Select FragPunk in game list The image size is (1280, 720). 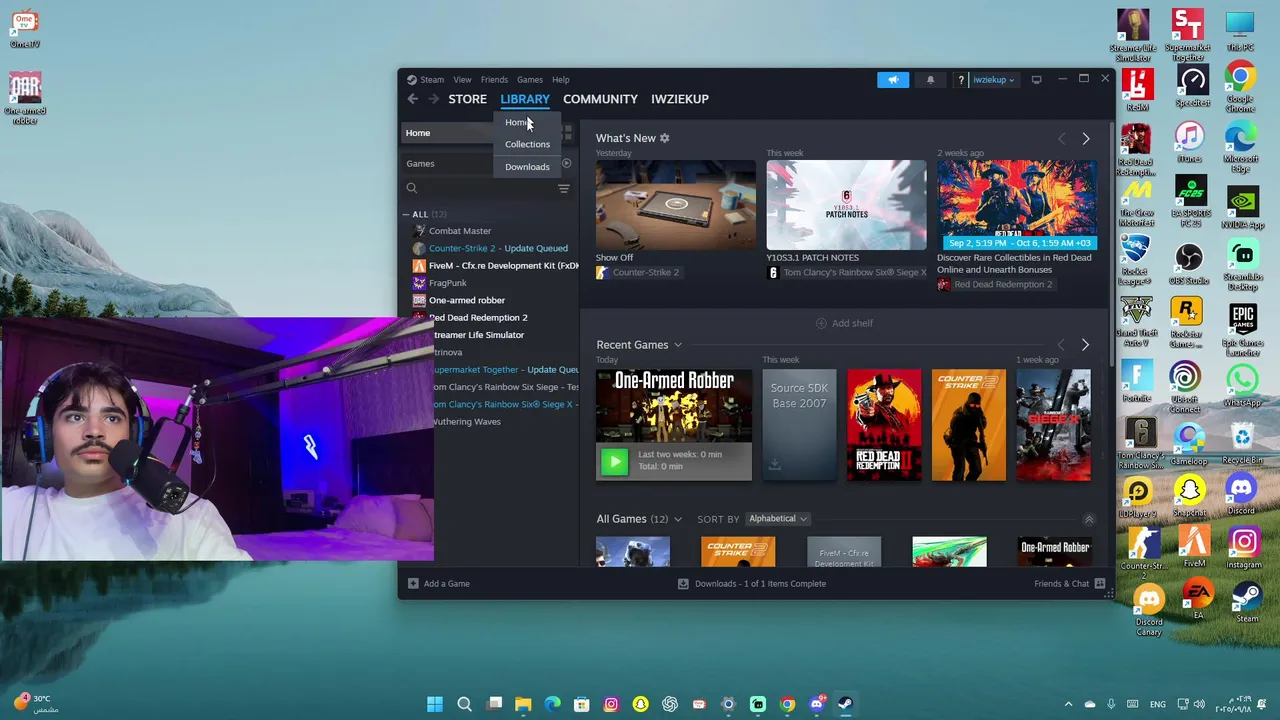(447, 283)
